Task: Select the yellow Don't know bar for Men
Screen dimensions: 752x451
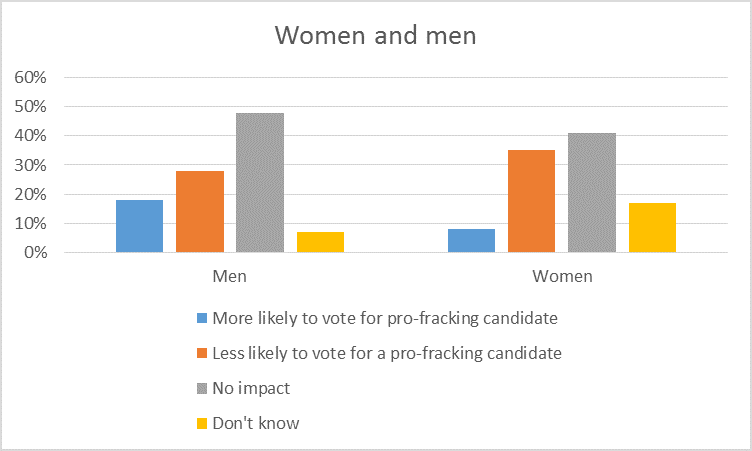Action: [320, 243]
